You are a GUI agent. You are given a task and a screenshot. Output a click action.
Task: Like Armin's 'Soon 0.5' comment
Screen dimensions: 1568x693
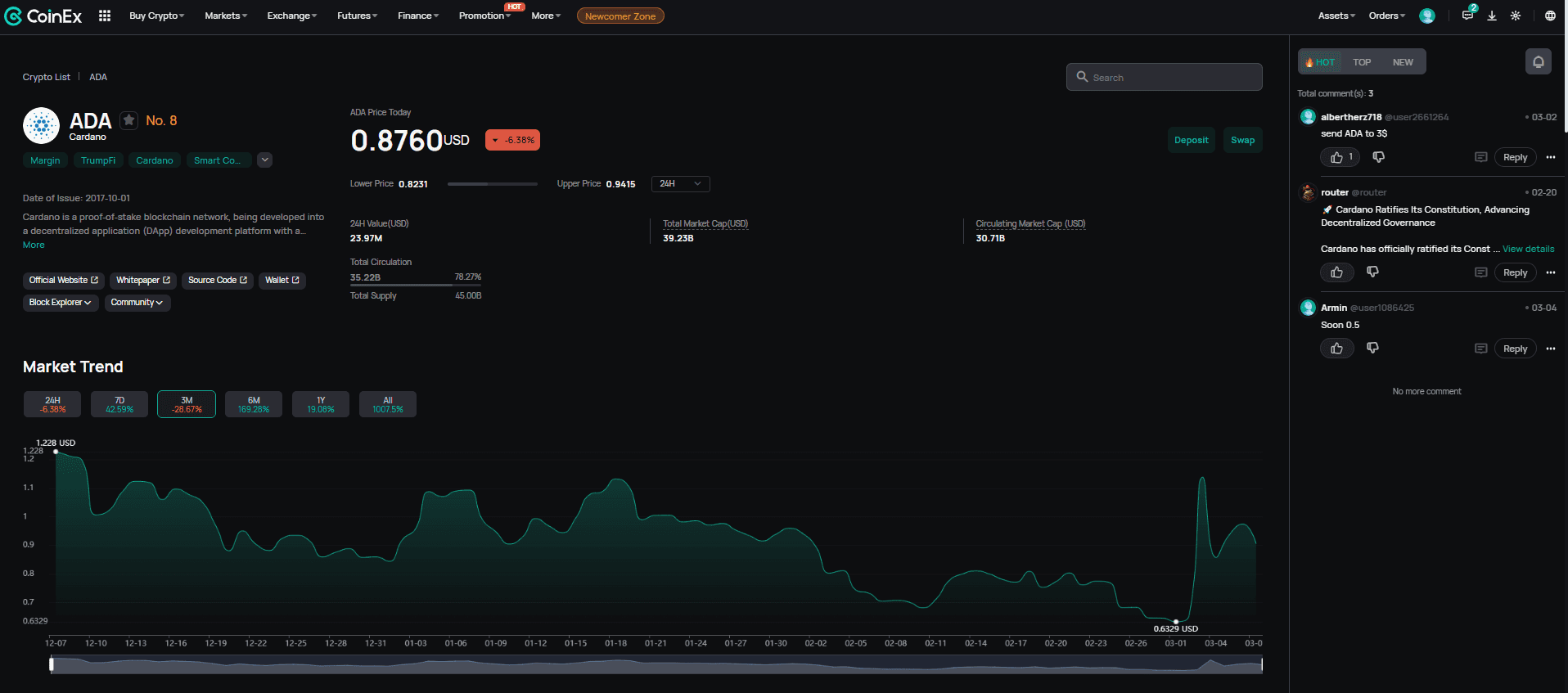(x=1337, y=349)
